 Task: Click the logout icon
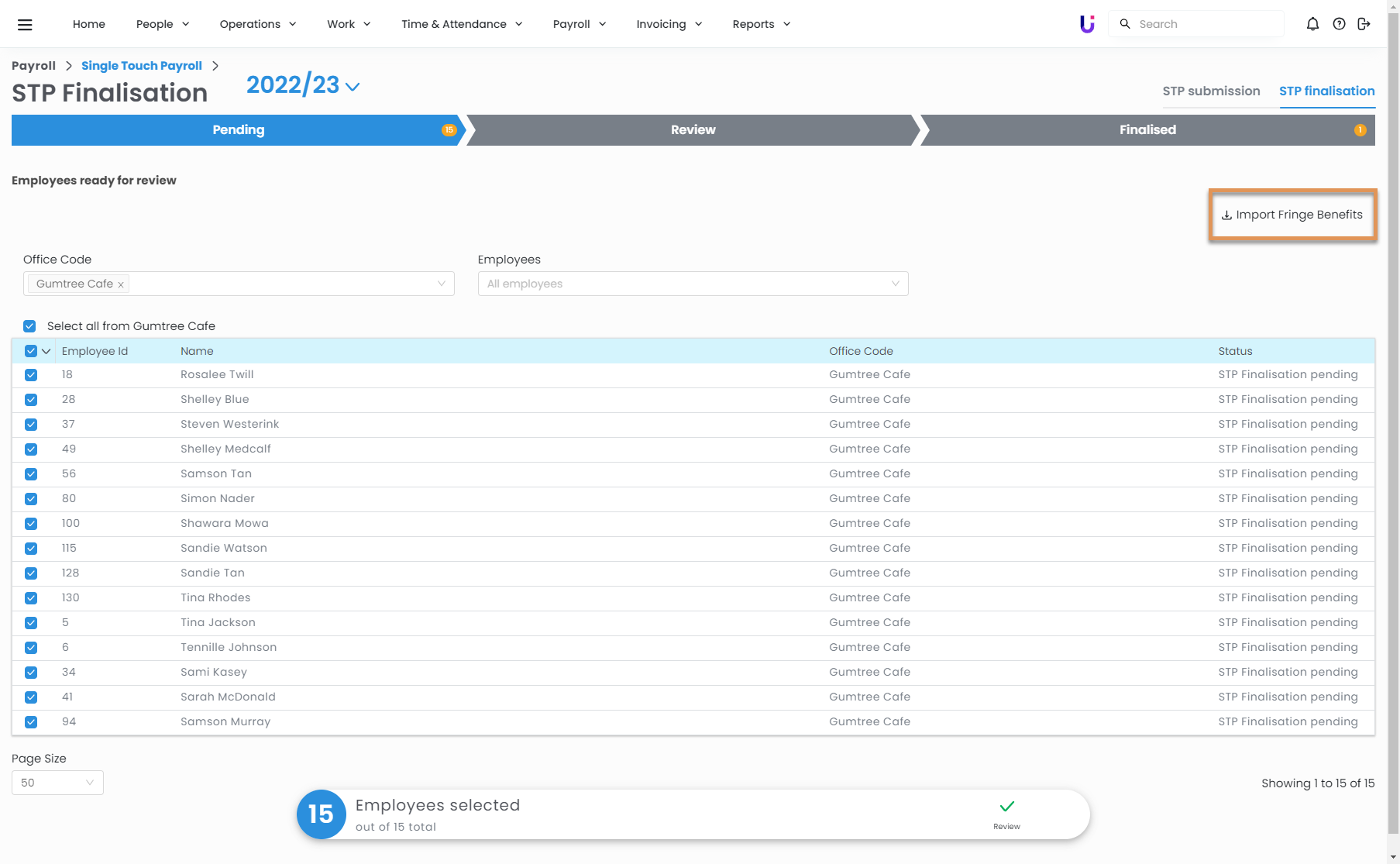pyautogui.click(x=1364, y=24)
